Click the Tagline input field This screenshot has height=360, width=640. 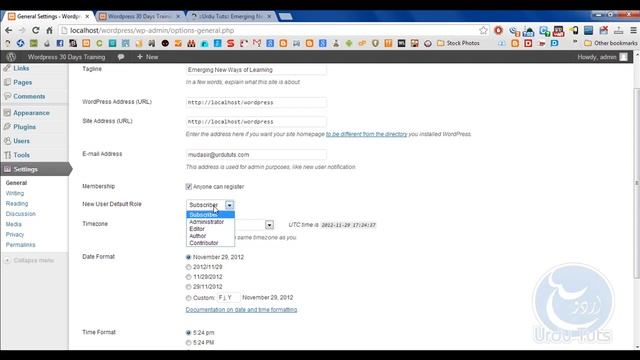[256, 70]
